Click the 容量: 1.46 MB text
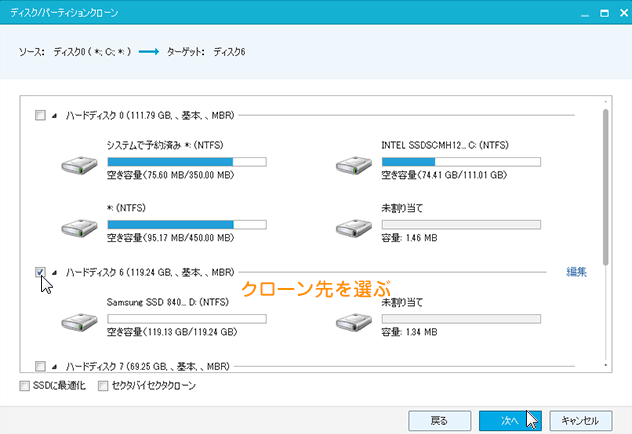632x434 pixels. tap(410, 238)
